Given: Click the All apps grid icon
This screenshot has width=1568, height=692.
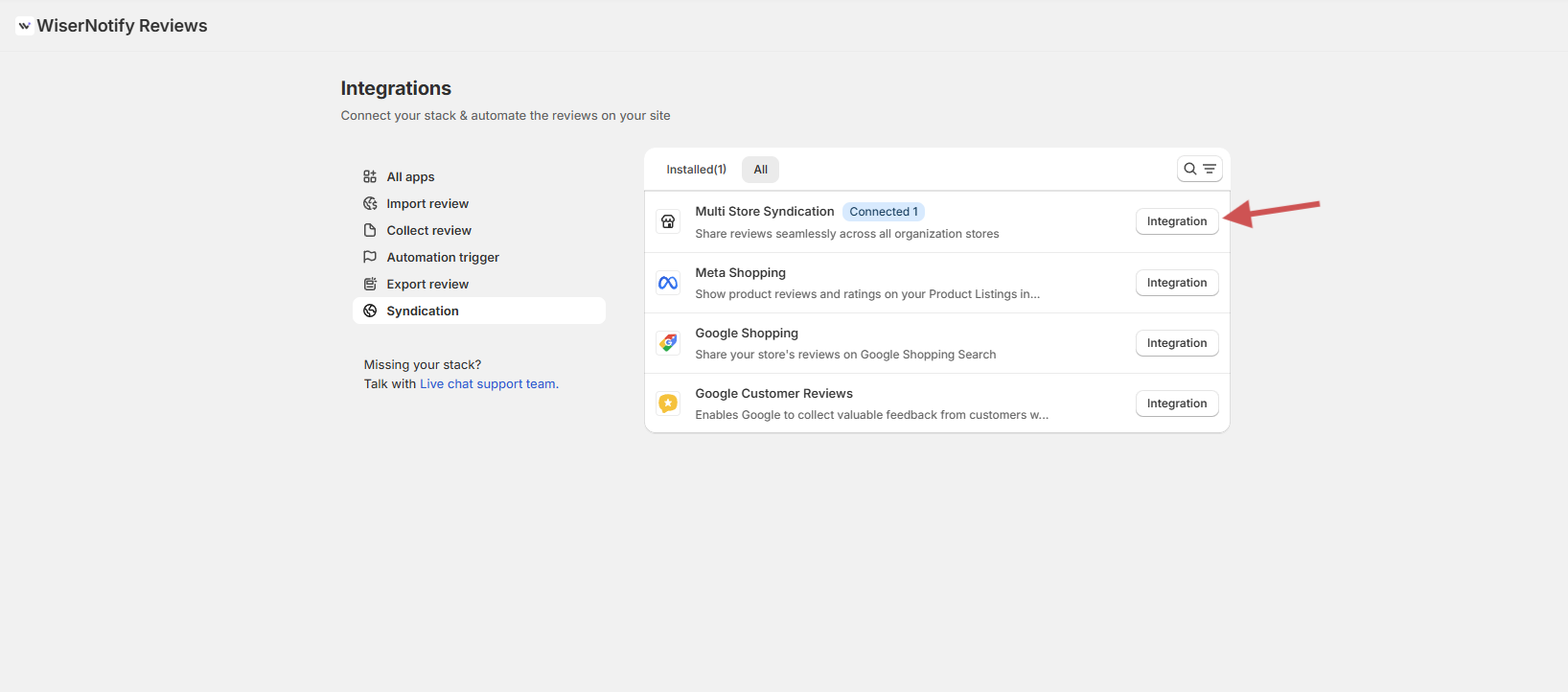Looking at the screenshot, I should pos(370,176).
